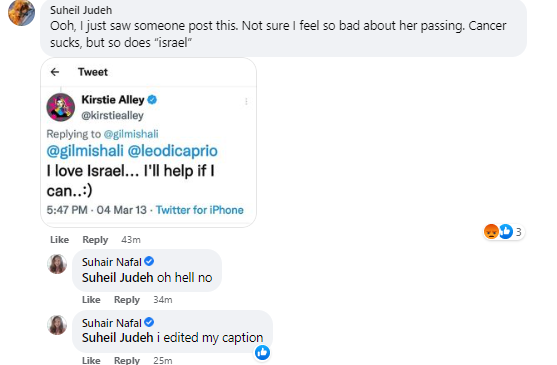Open the @leodicaprio mention link
The height and width of the screenshot is (365, 557).
tap(172, 151)
